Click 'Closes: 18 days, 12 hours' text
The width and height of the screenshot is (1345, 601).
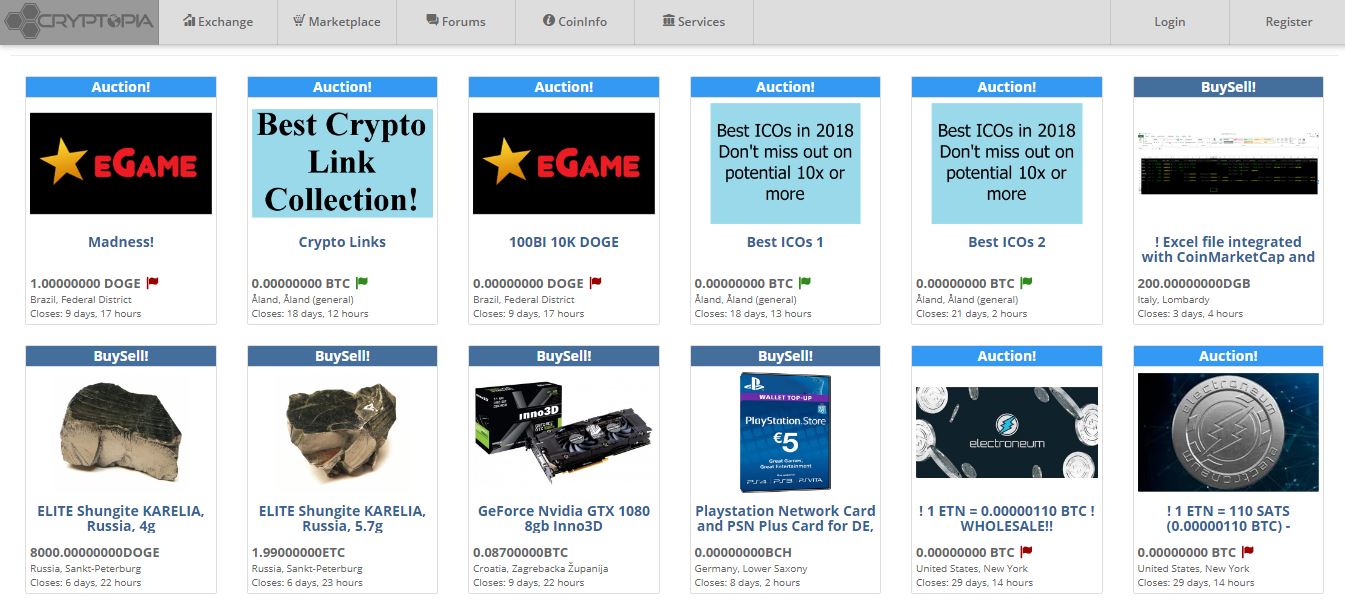coord(310,314)
